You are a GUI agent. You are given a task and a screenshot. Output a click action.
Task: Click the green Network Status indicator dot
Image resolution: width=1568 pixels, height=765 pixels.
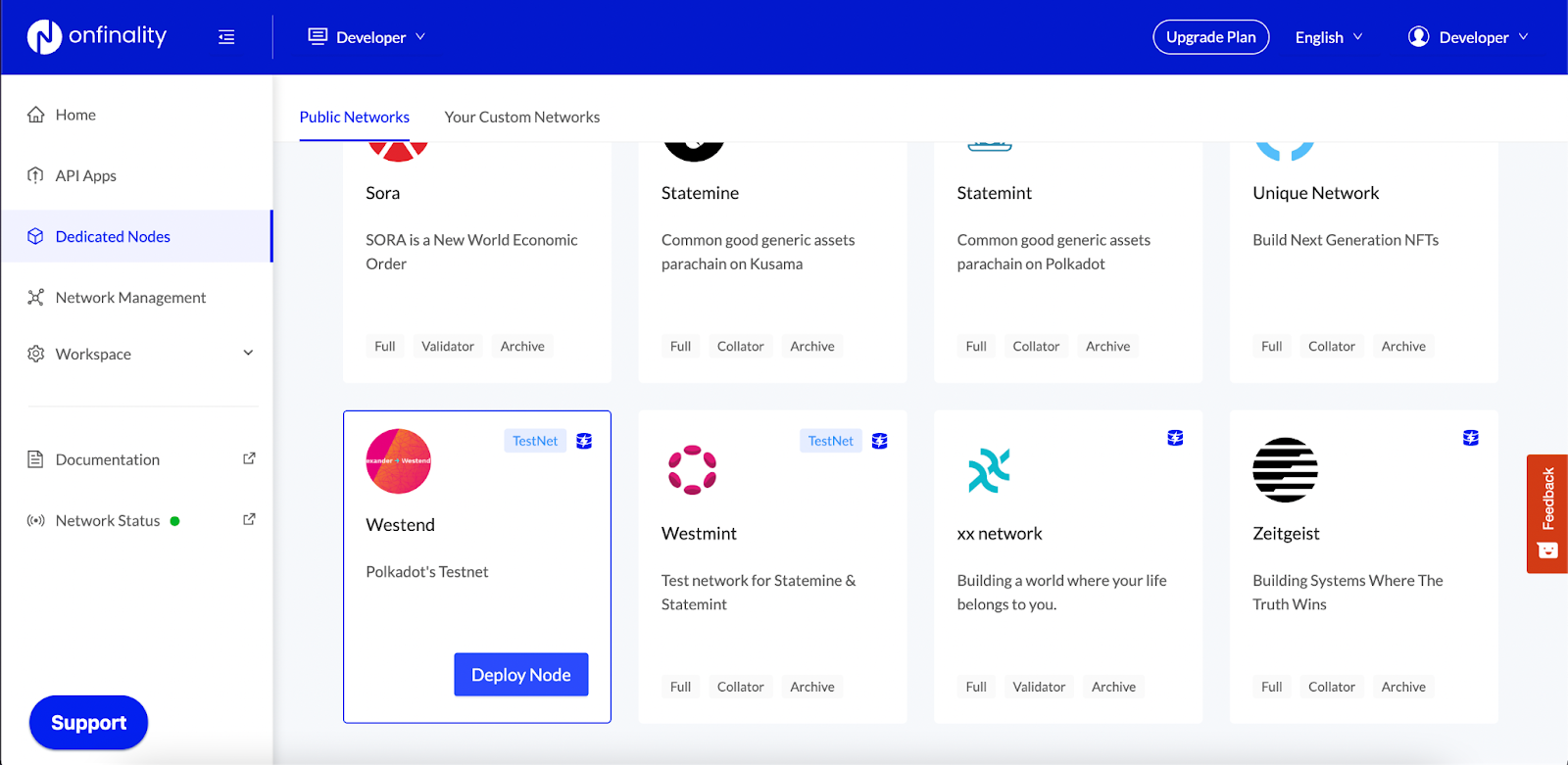174,521
